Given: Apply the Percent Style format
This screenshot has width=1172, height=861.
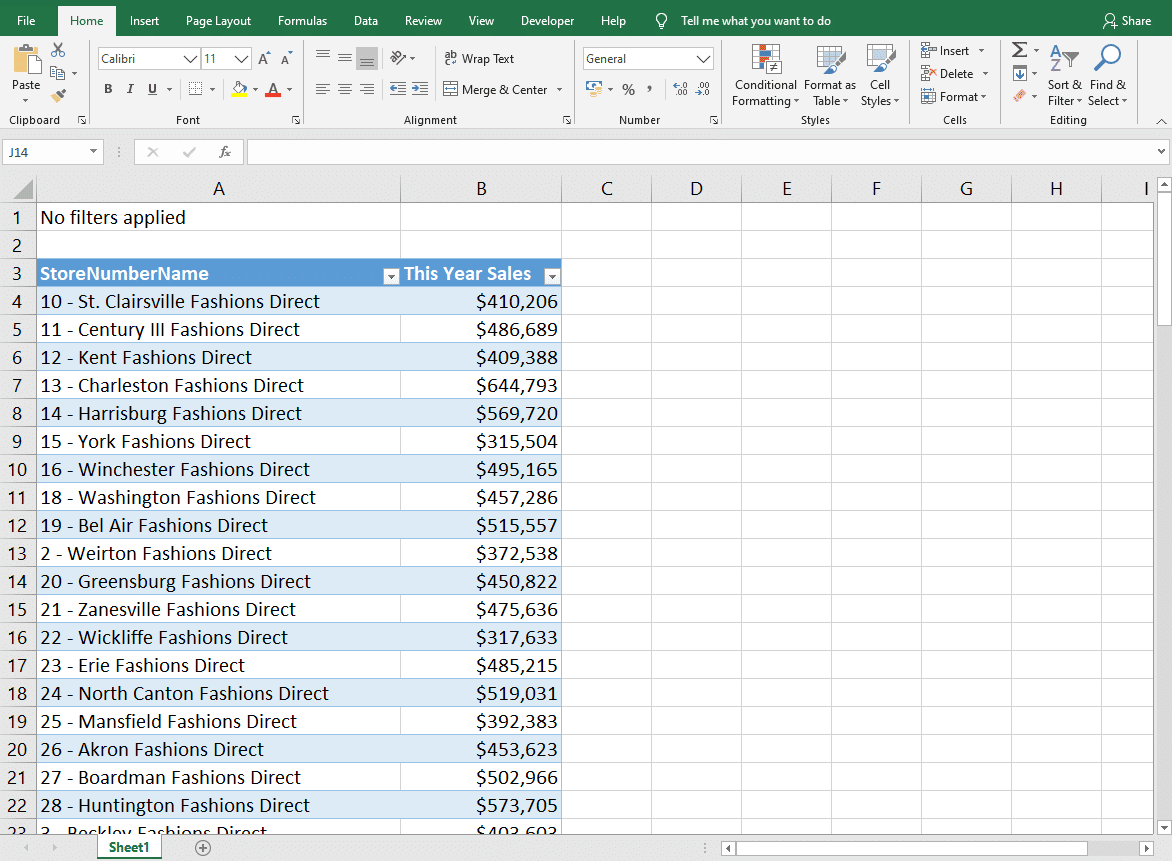Looking at the screenshot, I should 628,89.
